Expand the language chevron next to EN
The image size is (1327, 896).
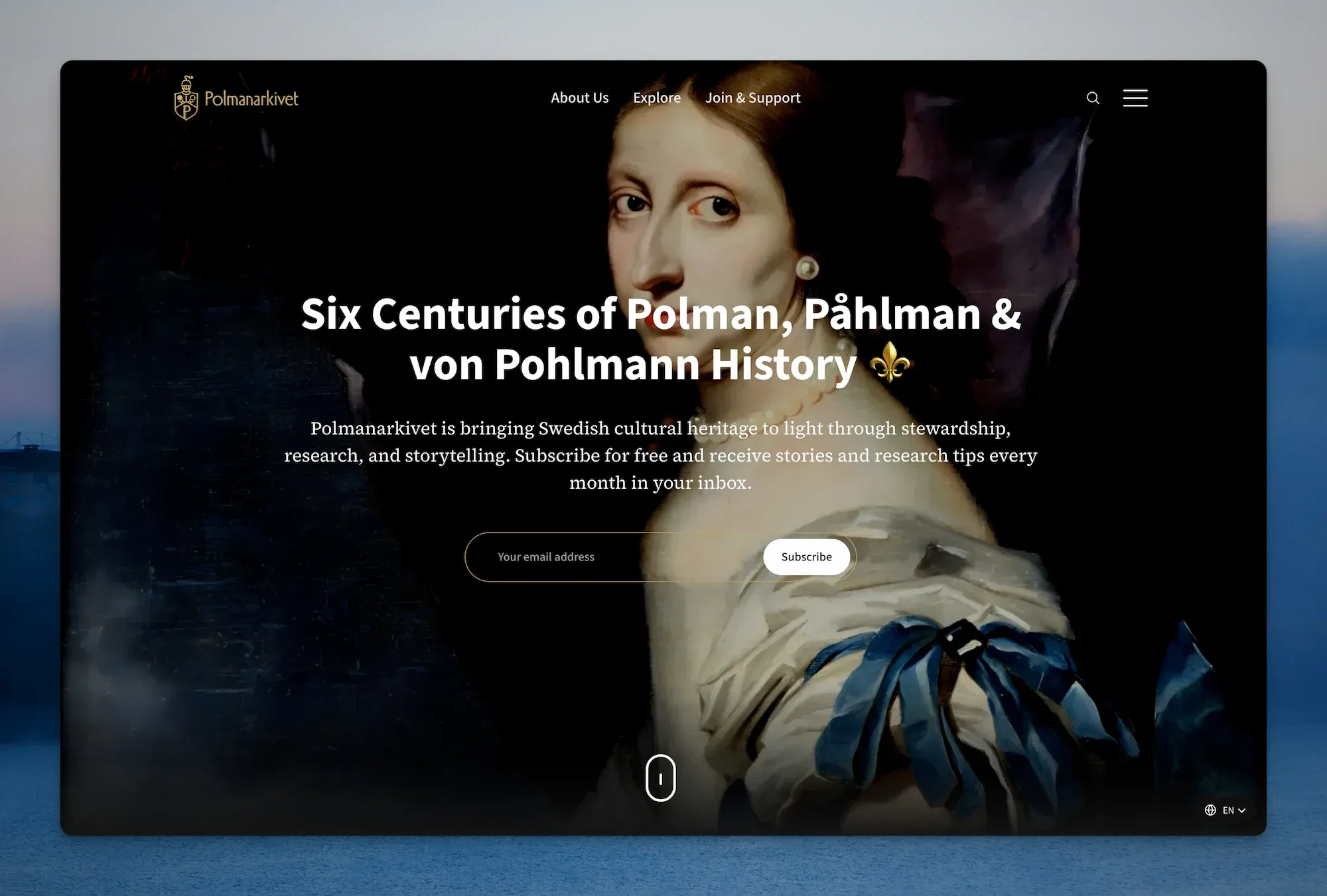1241,810
